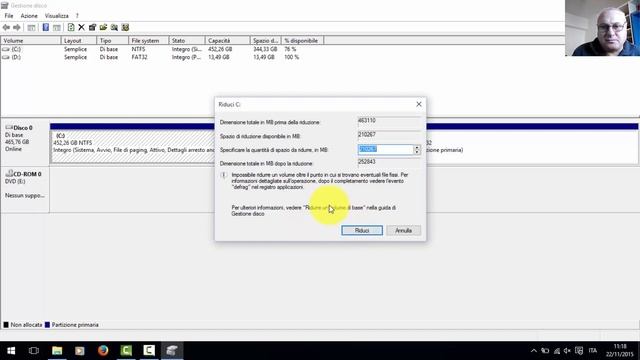Close the Riduci C: dialog
This screenshot has width=640, height=360.
pyautogui.click(x=419, y=104)
